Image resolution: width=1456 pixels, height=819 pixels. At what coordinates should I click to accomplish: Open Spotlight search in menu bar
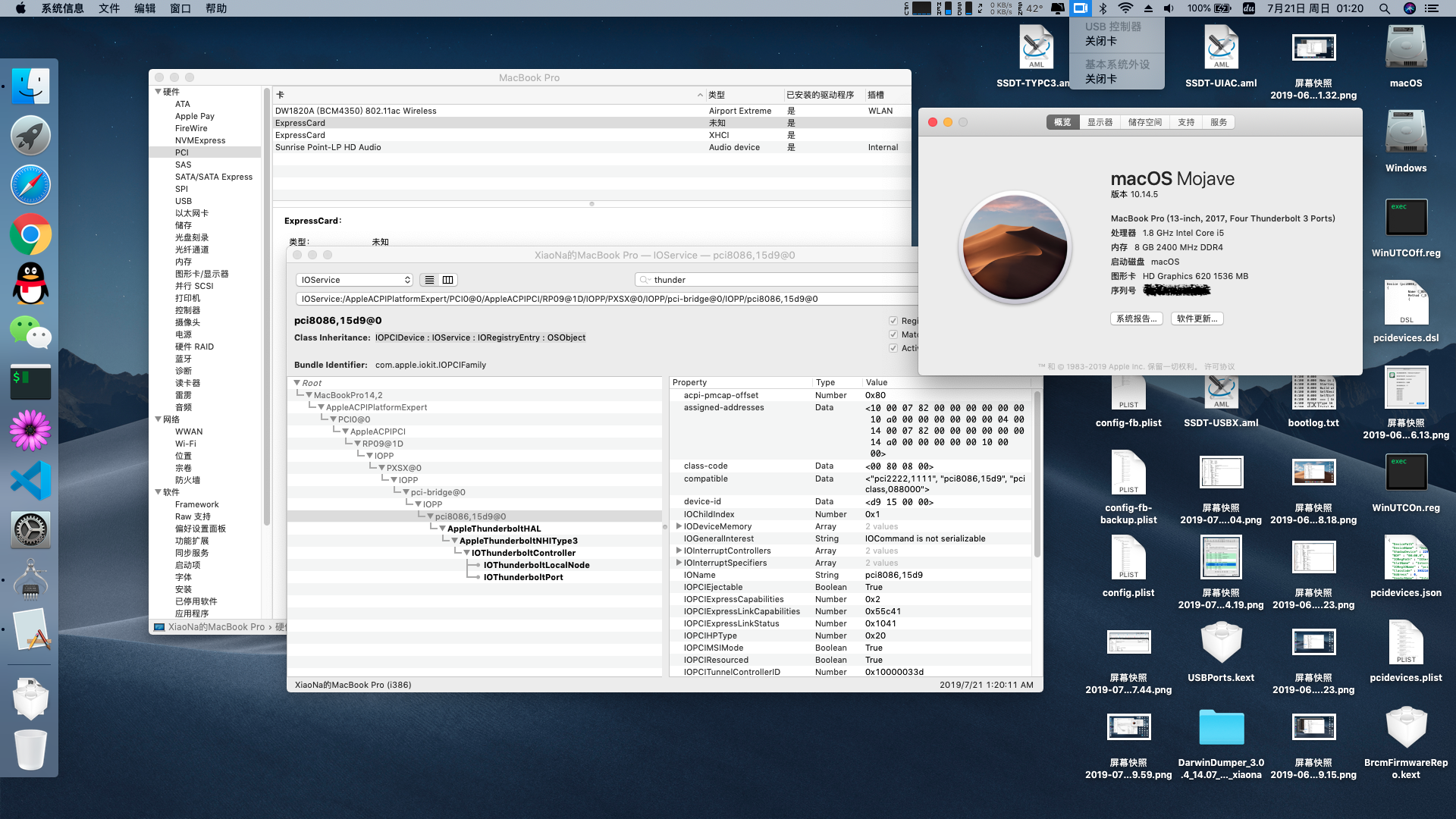pyautogui.click(x=1384, y=8)
